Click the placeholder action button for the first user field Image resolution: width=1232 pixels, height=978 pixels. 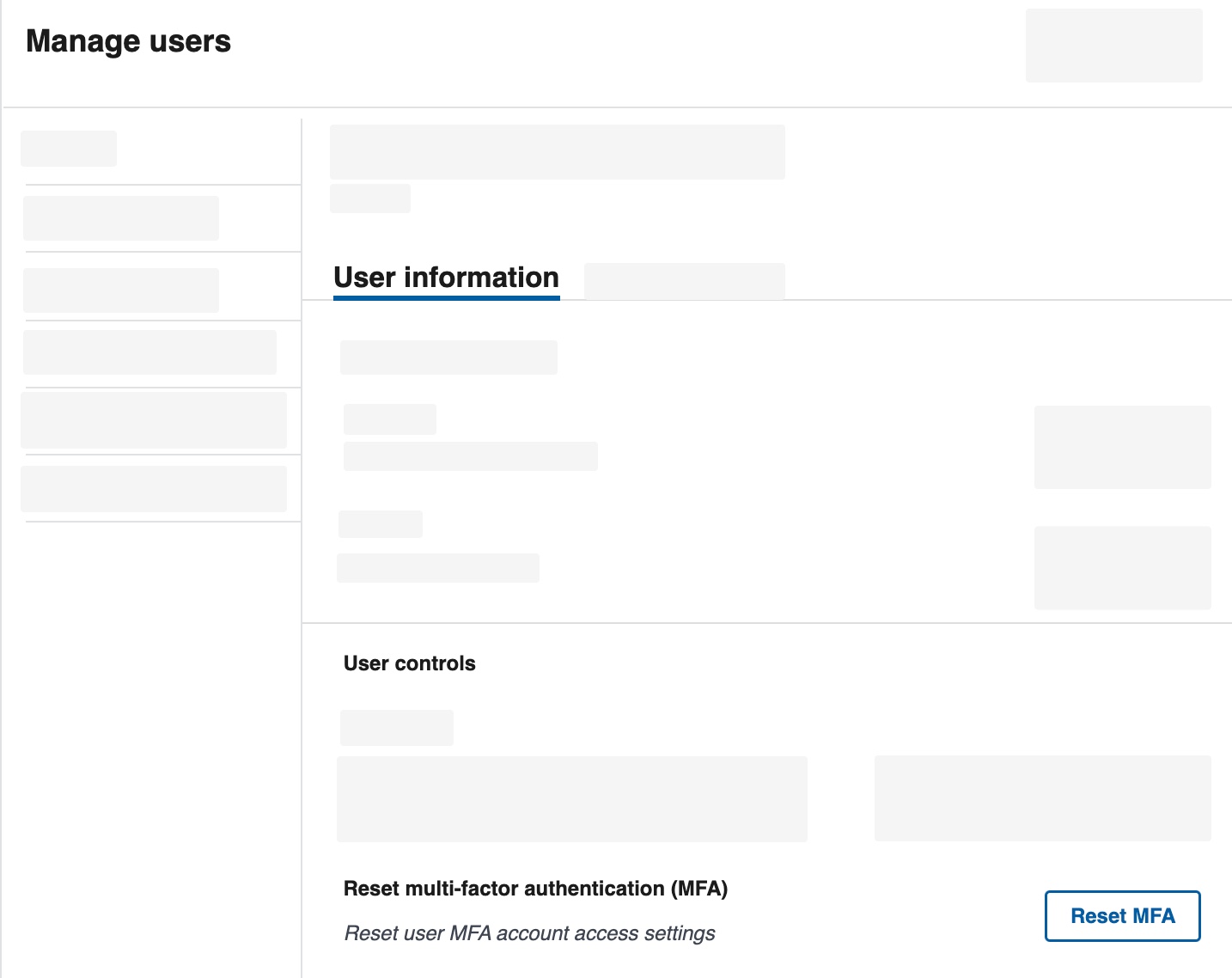[1122, 447]
